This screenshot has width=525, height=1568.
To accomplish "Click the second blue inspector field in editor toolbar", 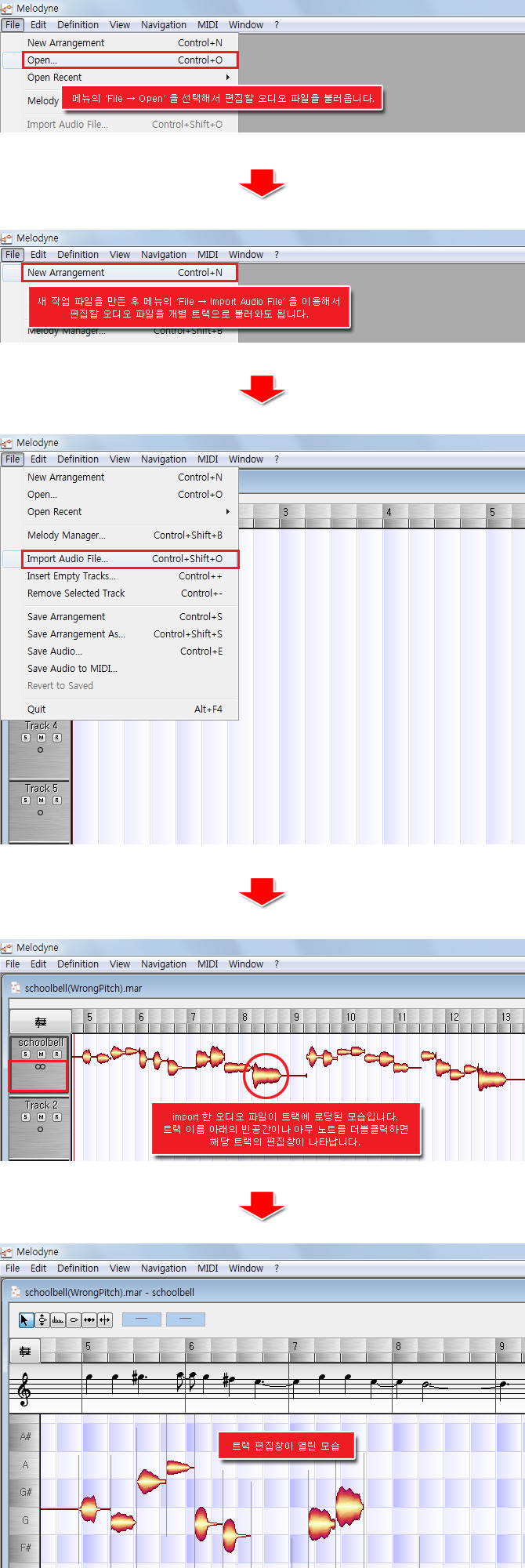I will click(x=186, y=1319).
